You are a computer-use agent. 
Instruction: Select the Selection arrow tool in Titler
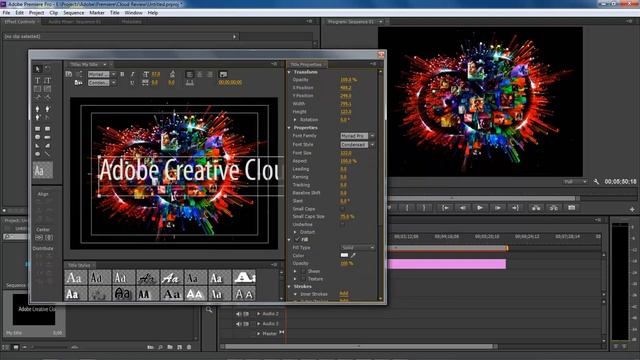click(x=37, y=69)
